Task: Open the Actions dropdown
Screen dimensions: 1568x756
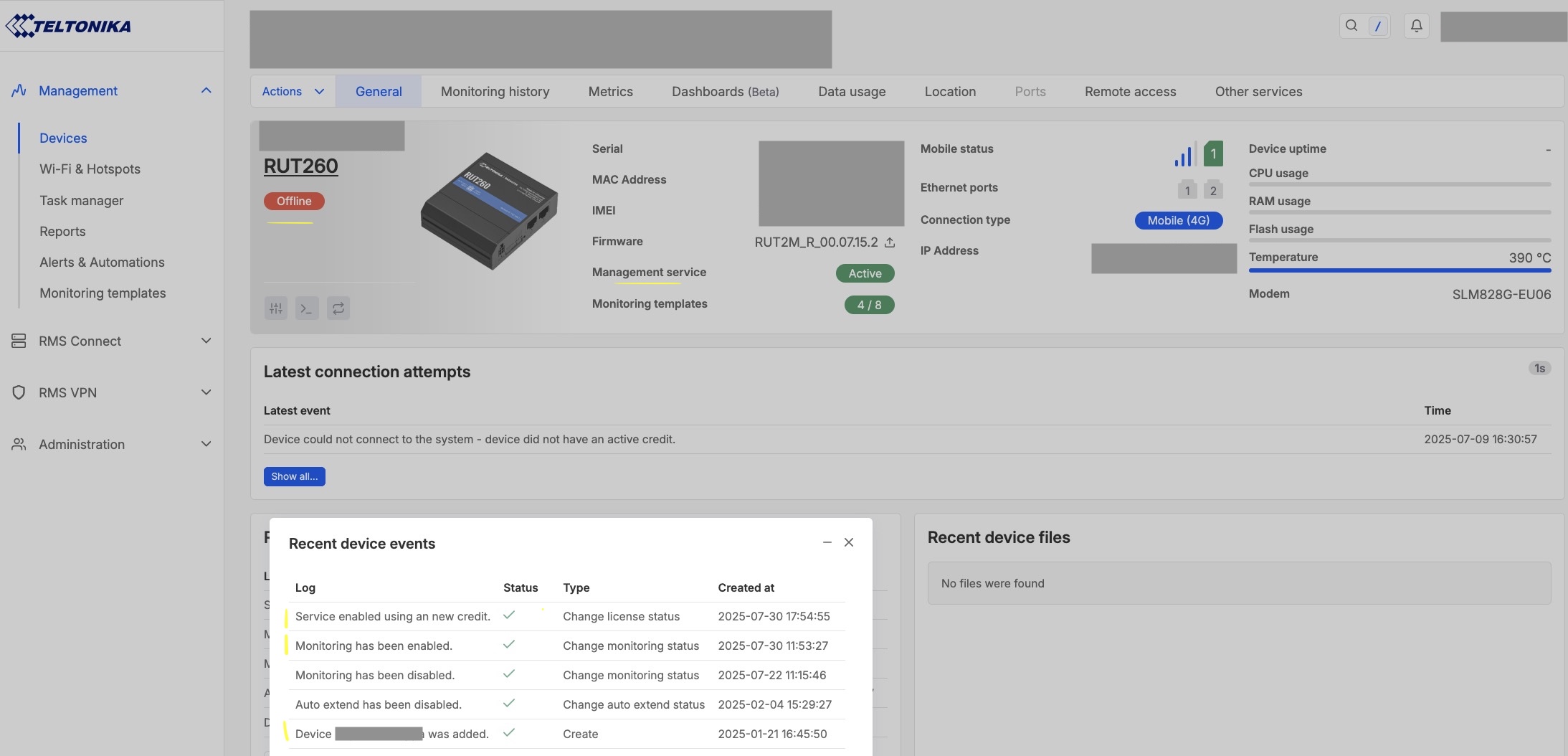Action: coord(293,91)
